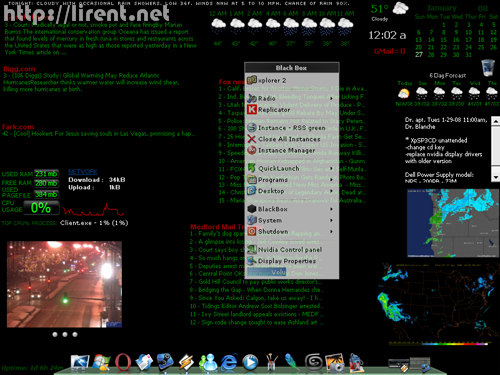The image size is (500, 375).
Task: Launch Internet Explorer from the dock
Action: point(229,362)
